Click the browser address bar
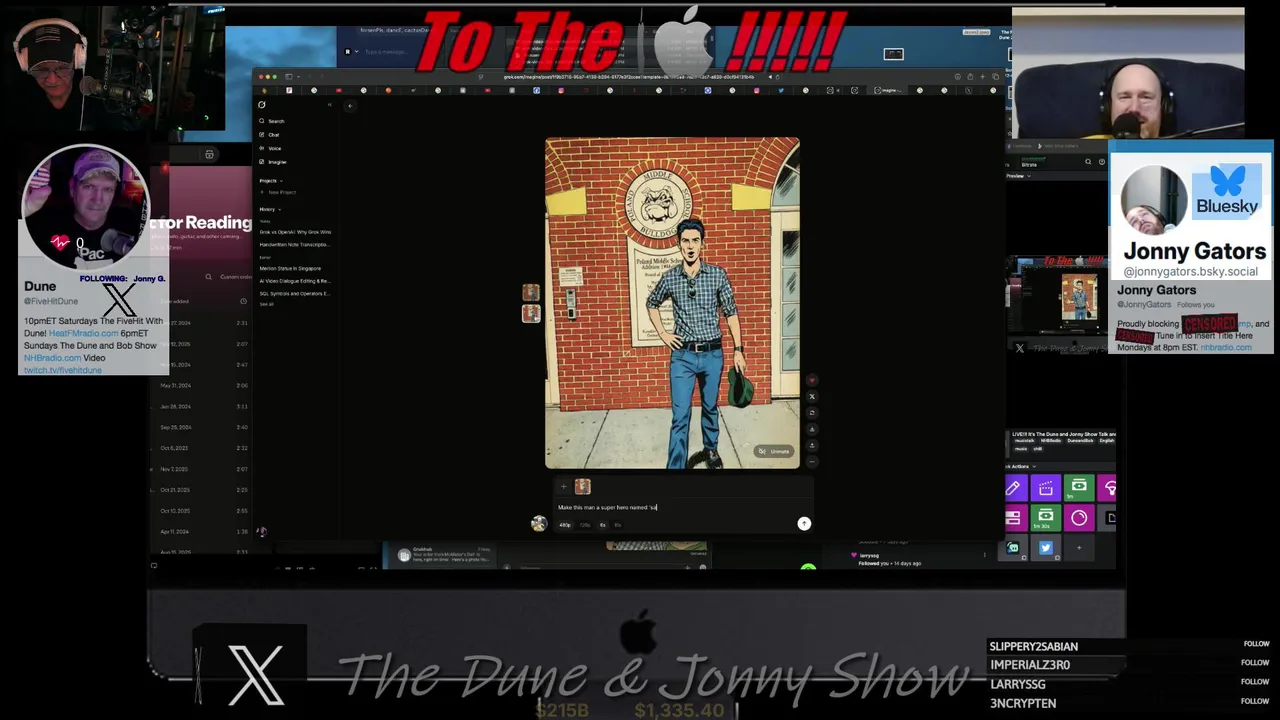This screenshot has width=1280, height=720. point(630,76)
